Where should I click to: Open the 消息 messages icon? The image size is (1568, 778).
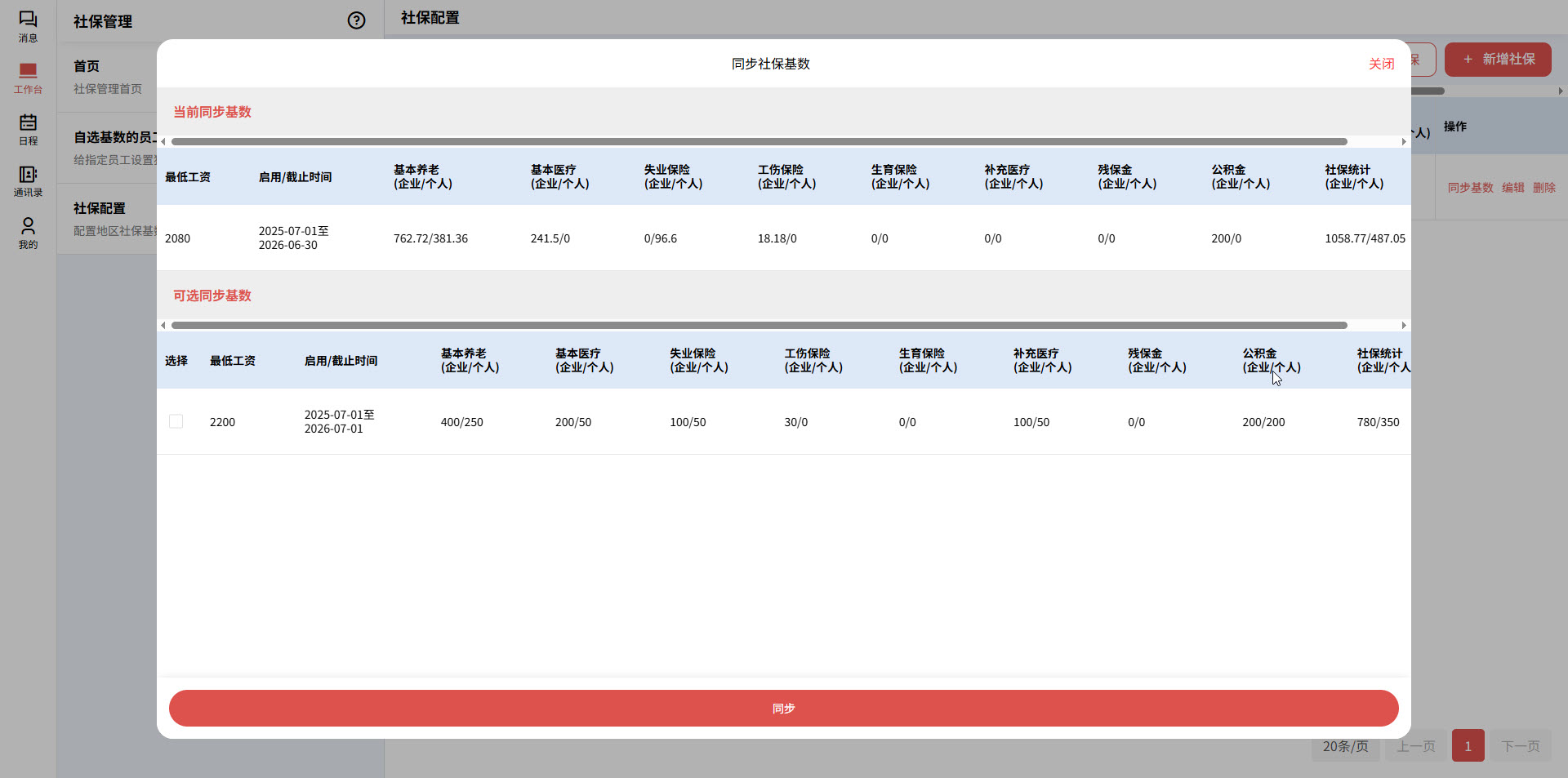[x=28, y=26]
